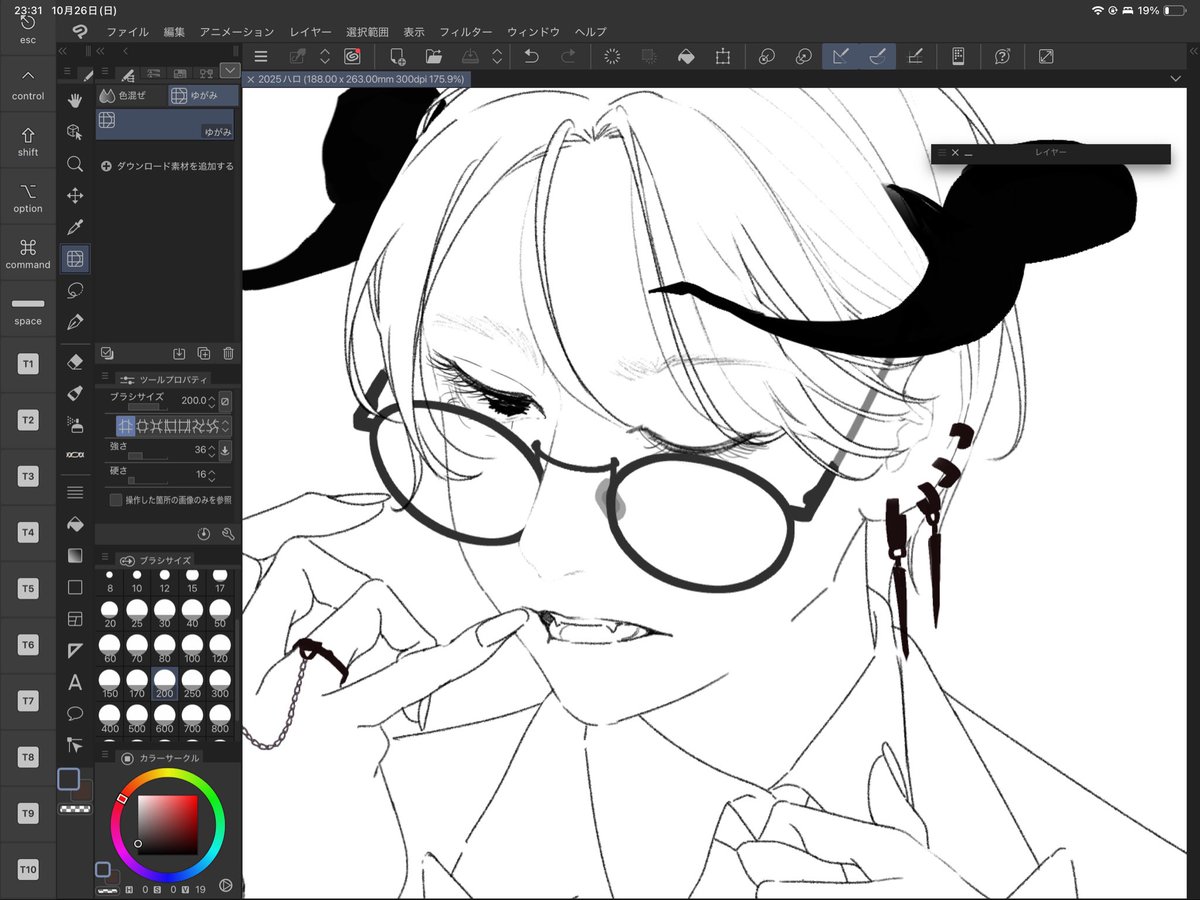Open the sub tool detail wrench icon

point(228,534)
